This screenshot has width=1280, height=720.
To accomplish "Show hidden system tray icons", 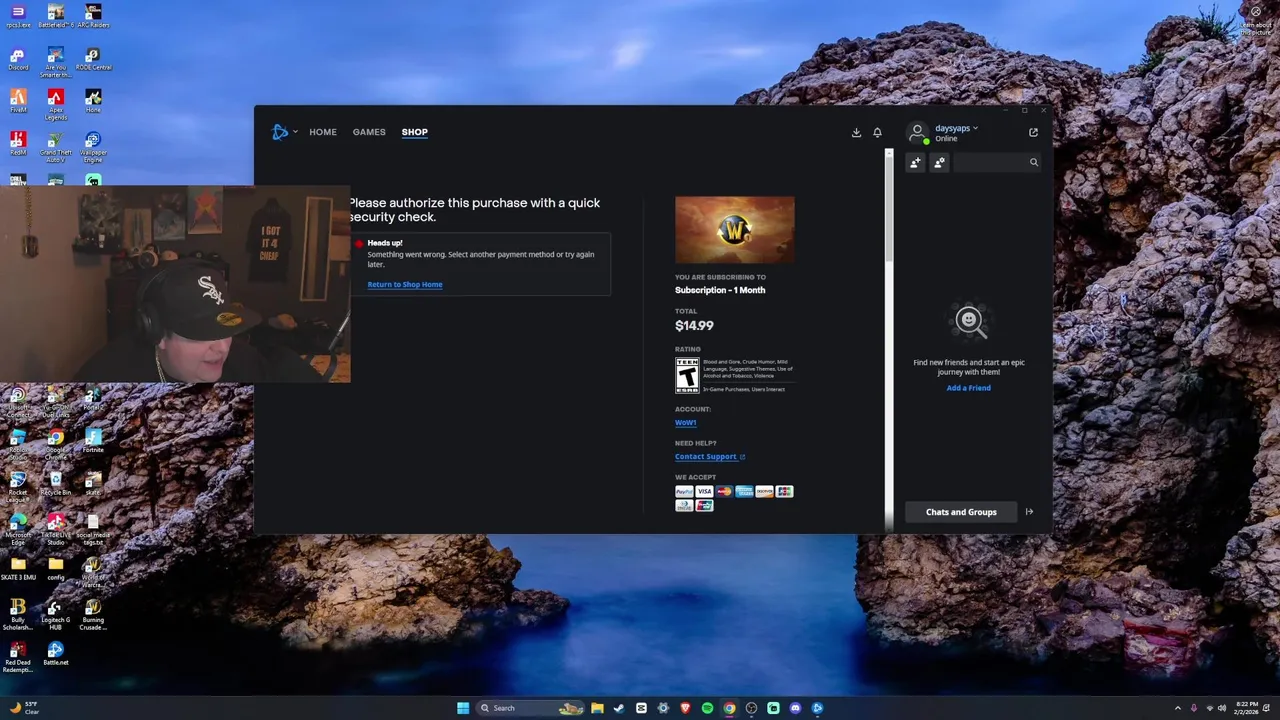I will pos(1177,708).
